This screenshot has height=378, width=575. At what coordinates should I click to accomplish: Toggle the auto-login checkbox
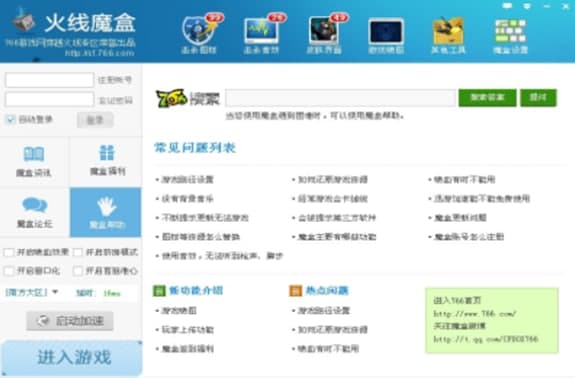10,120
